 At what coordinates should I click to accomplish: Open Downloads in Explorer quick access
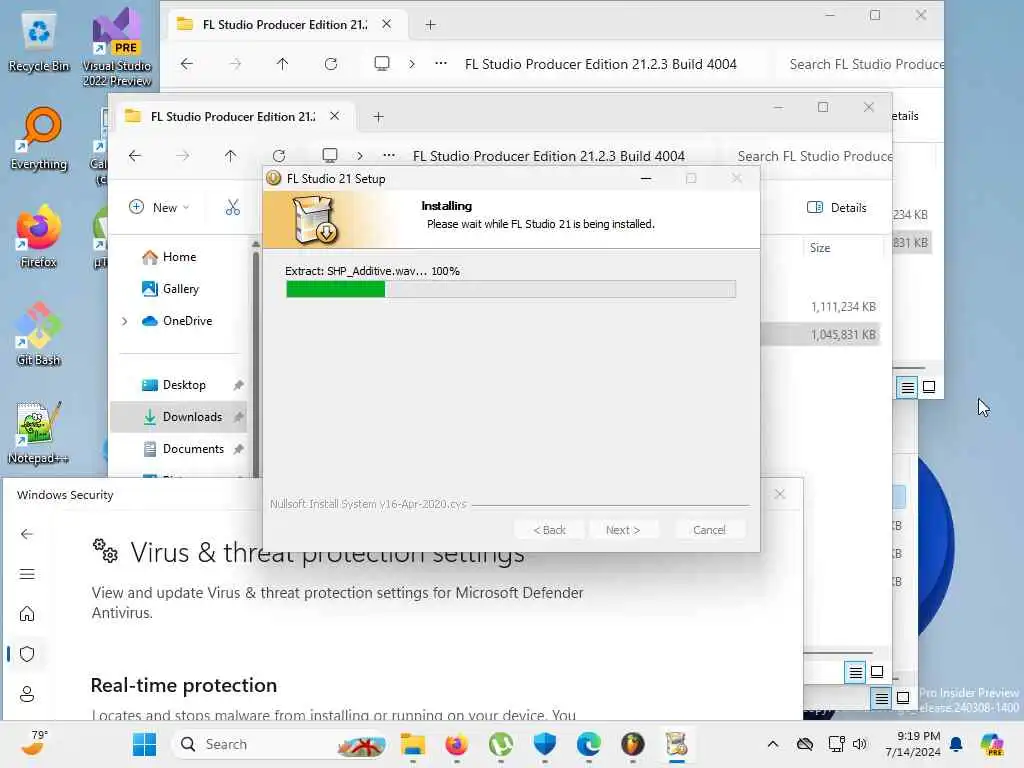tap(180, 417)
